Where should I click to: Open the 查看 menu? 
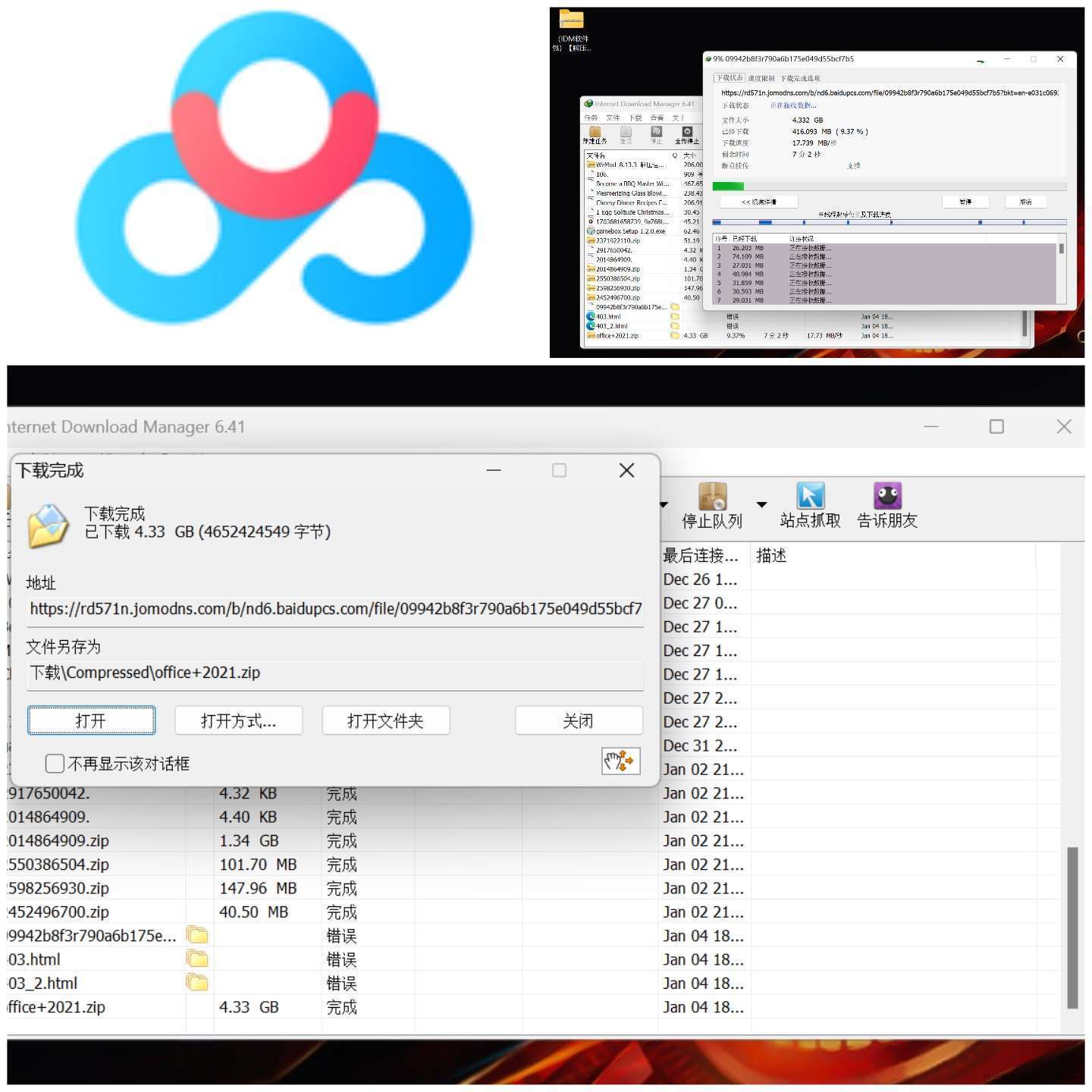tap(657, 118)
